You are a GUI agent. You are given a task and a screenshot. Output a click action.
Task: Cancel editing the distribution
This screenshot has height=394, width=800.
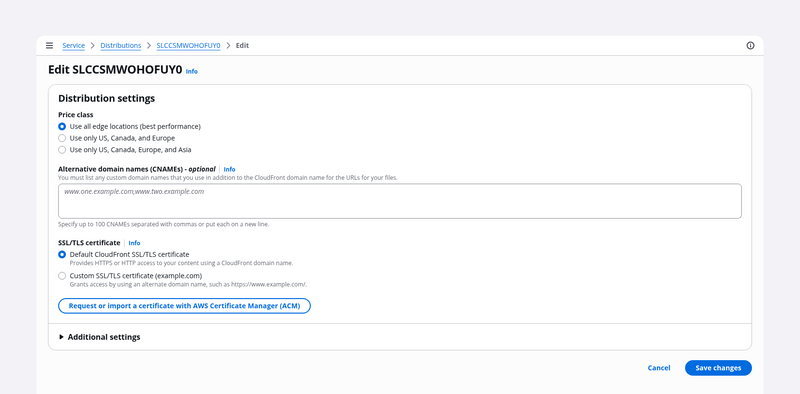[659, 368]
